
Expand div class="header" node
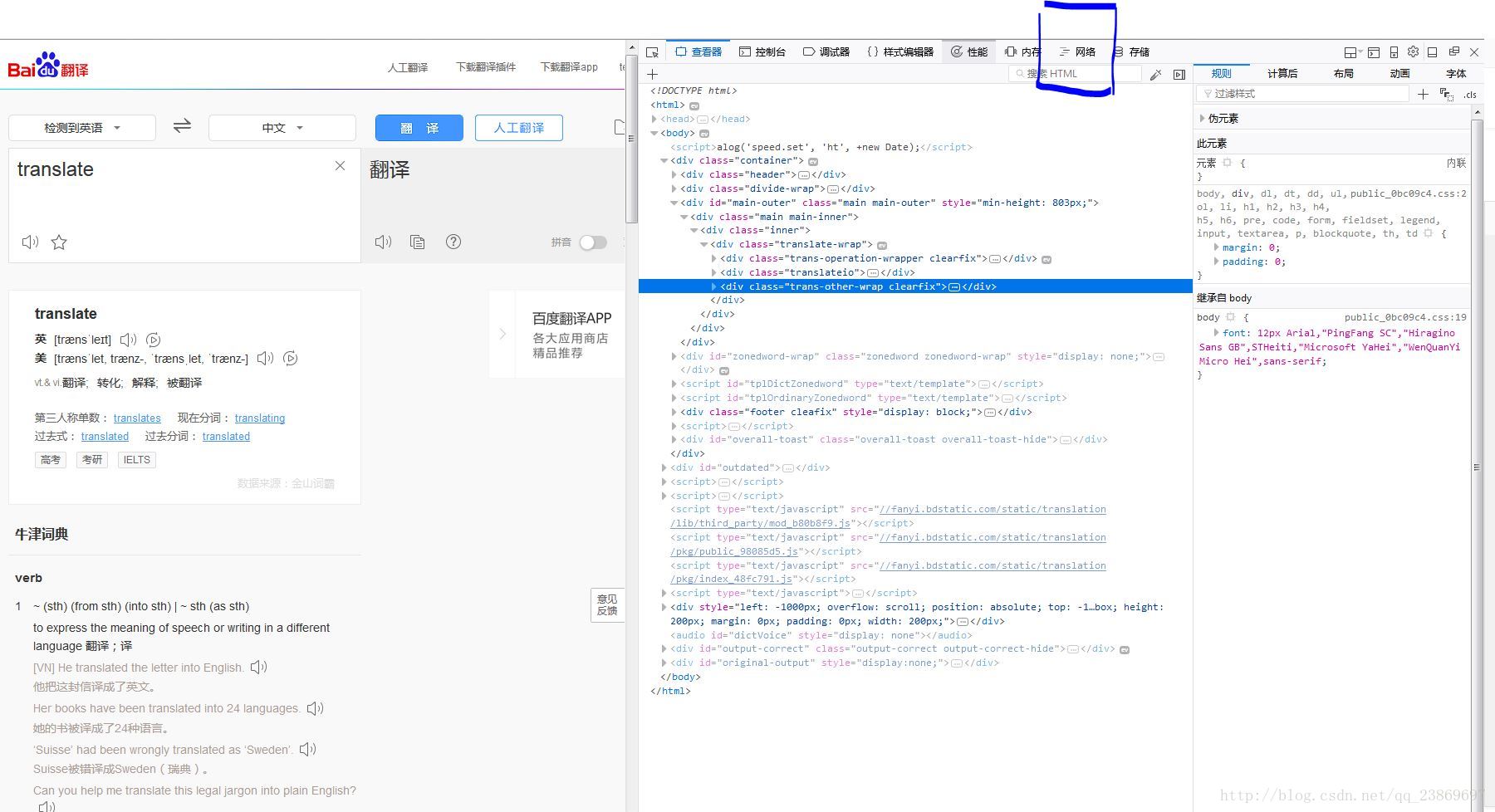674,174
